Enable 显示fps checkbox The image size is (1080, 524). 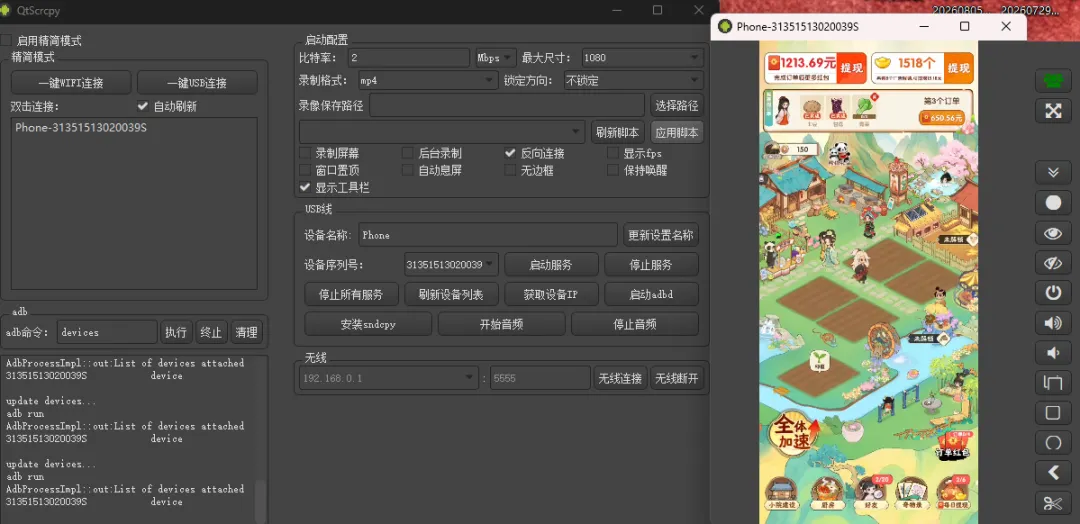pos(612,153)
